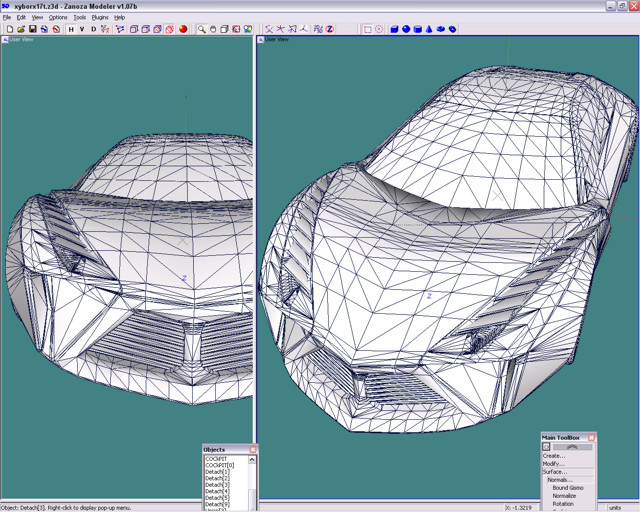Expand the Modify section in Main ToolBox
640x512 pixels.
(x=554, y=464)
